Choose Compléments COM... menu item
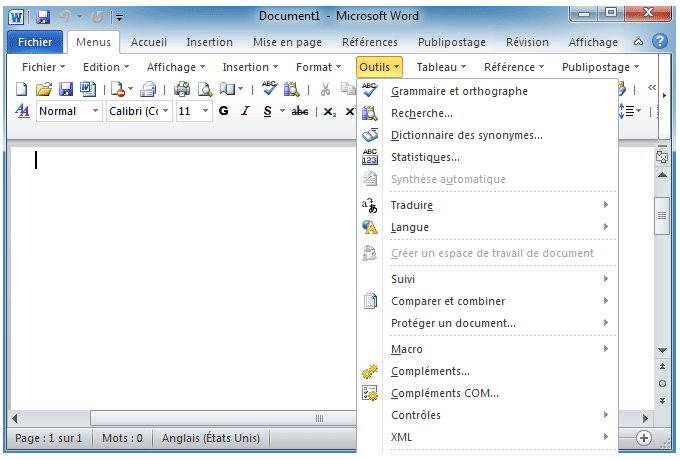Screen dimensions: 680x460 coord(487,393)
